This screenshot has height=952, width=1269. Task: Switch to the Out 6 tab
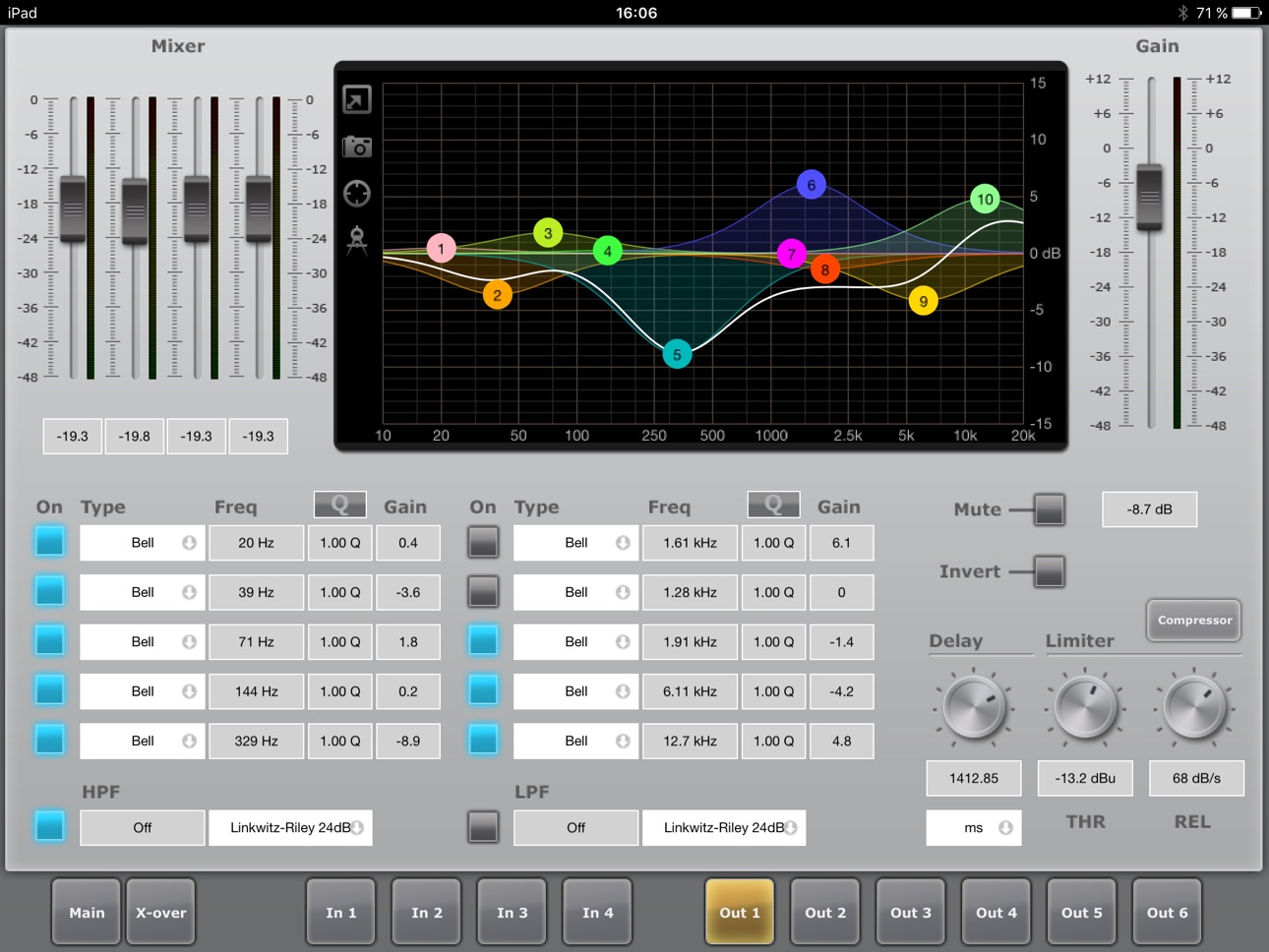tap(1168, 913)
